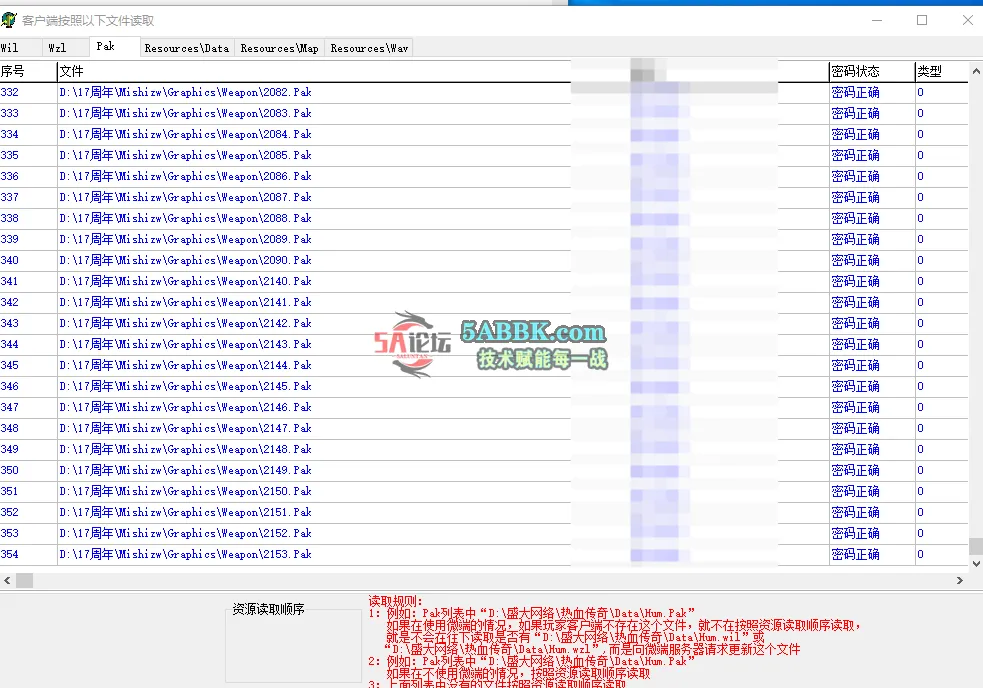Viewport: 983px width, 688px height.
Task: Switch to the Wzl tab
Action: point(57,48)
